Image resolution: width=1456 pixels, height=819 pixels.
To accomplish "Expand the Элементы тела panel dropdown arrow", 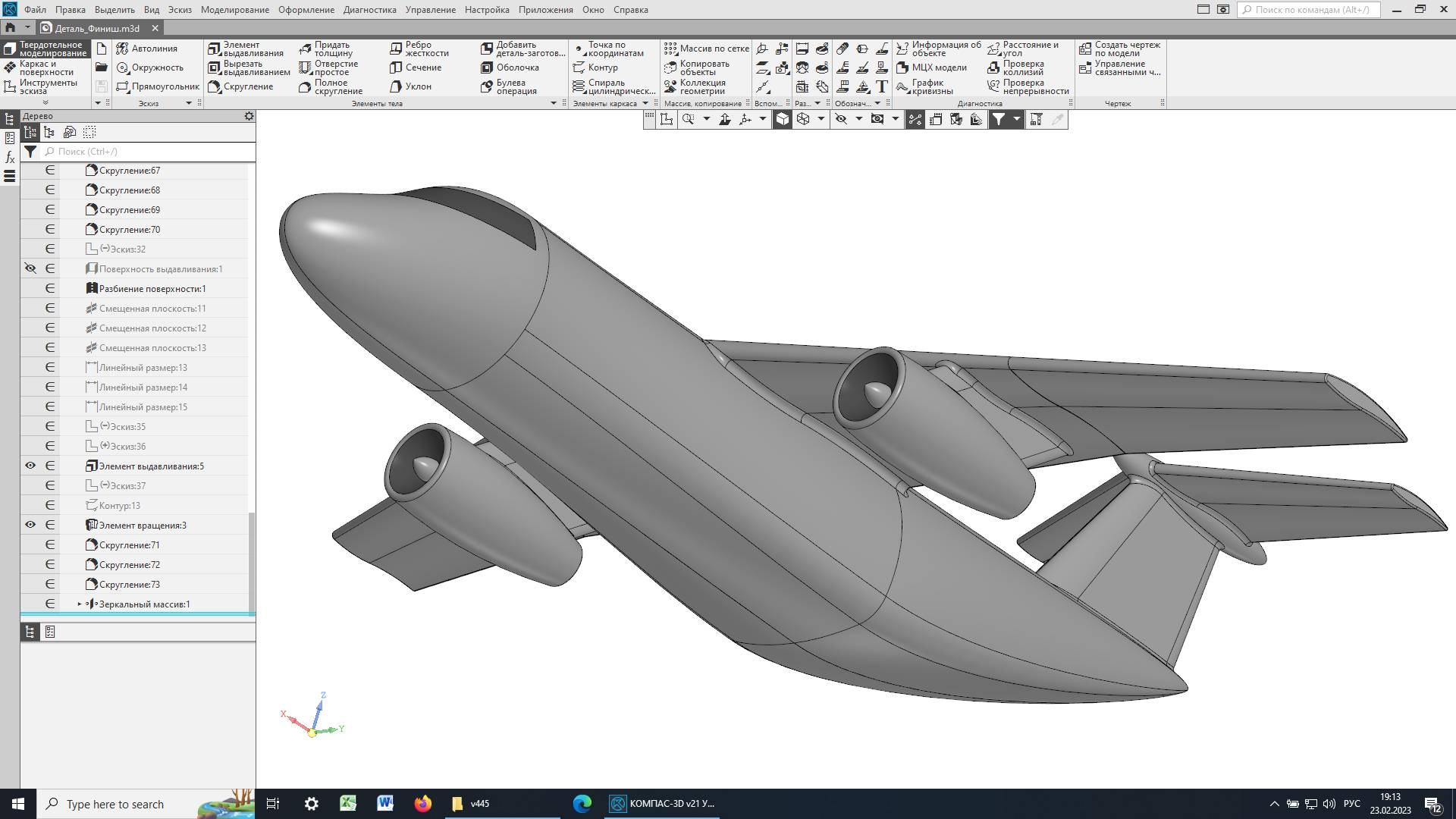I will [x=554, y=103].
